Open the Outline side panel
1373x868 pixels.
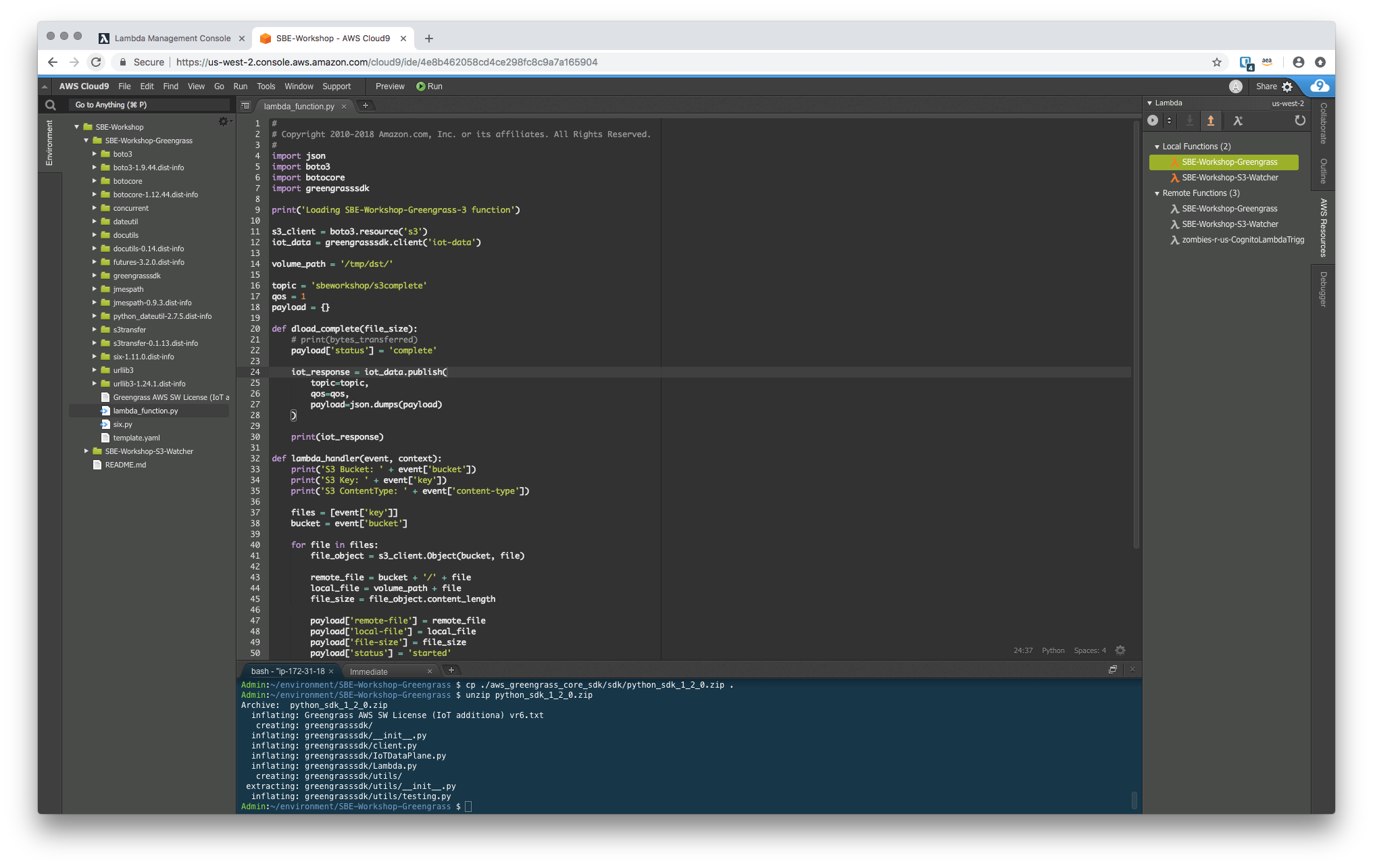[x=1323, y=172]
